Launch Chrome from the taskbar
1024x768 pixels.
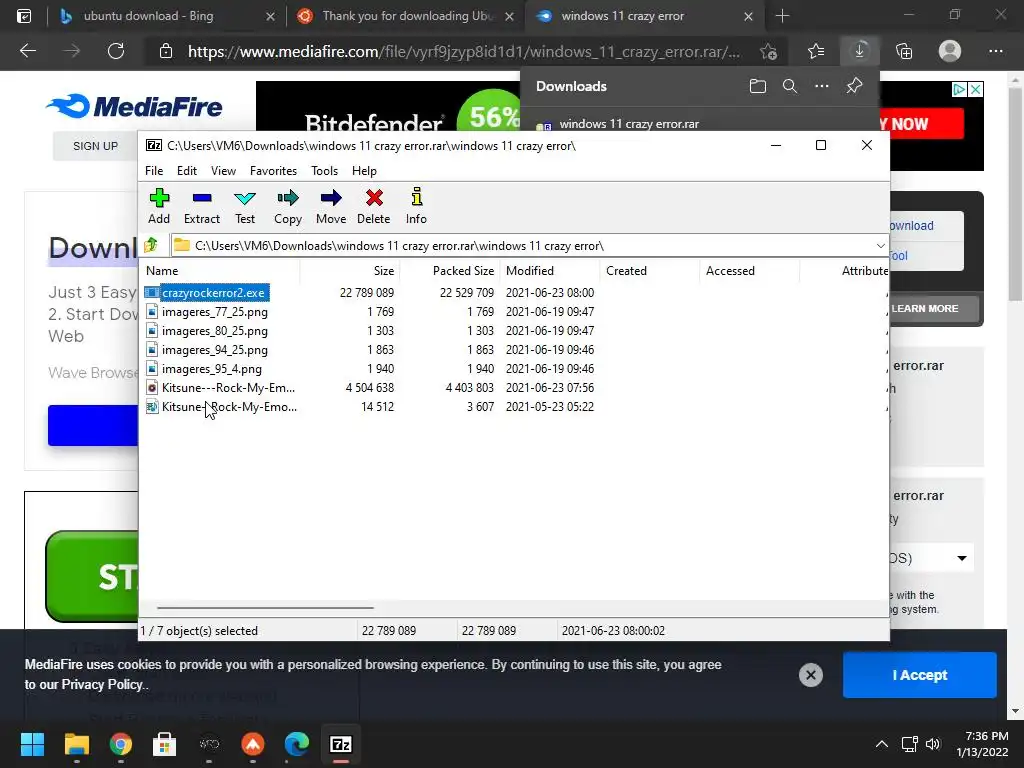click(x=120, y=744)
